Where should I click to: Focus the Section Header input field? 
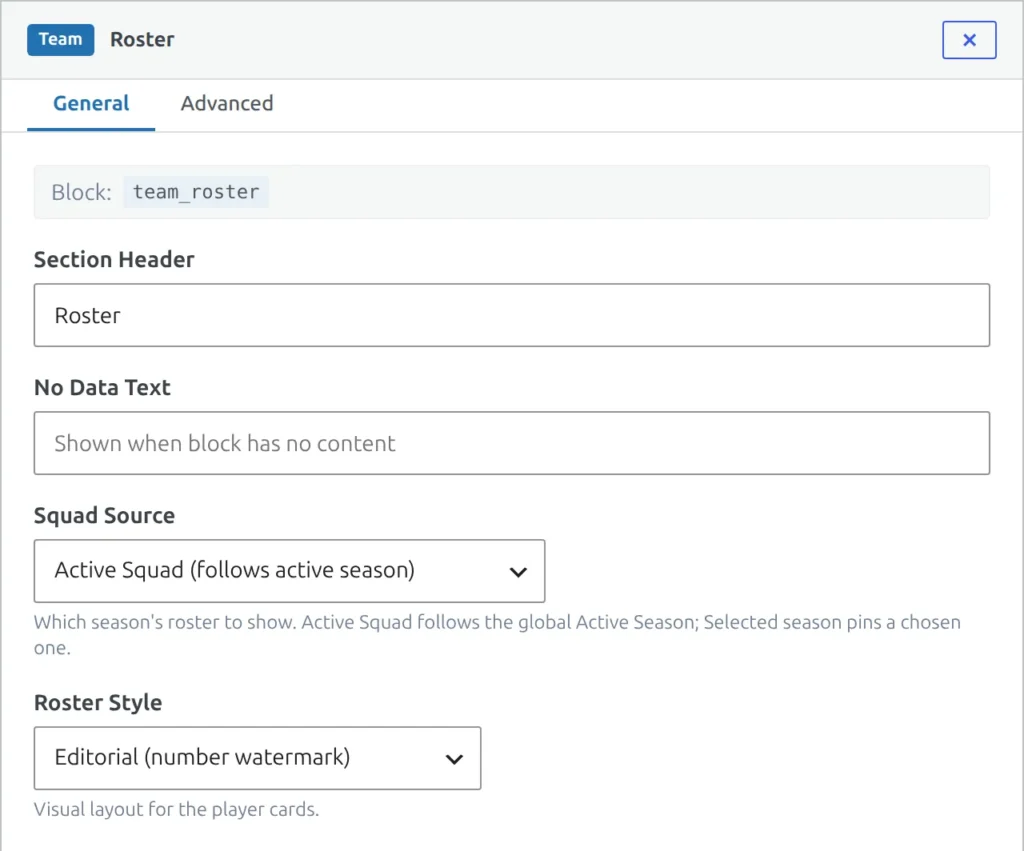click(512, 315)
